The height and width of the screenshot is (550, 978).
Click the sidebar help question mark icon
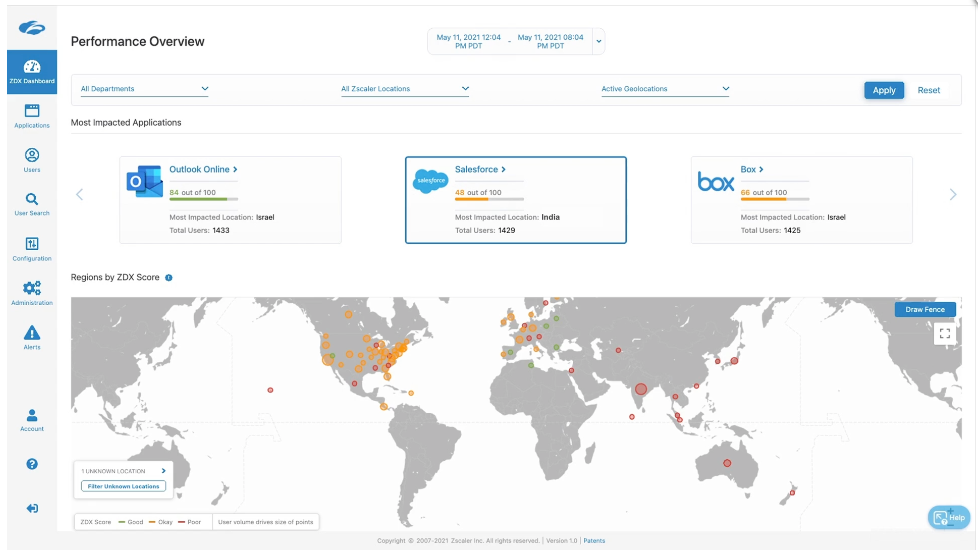32,464
